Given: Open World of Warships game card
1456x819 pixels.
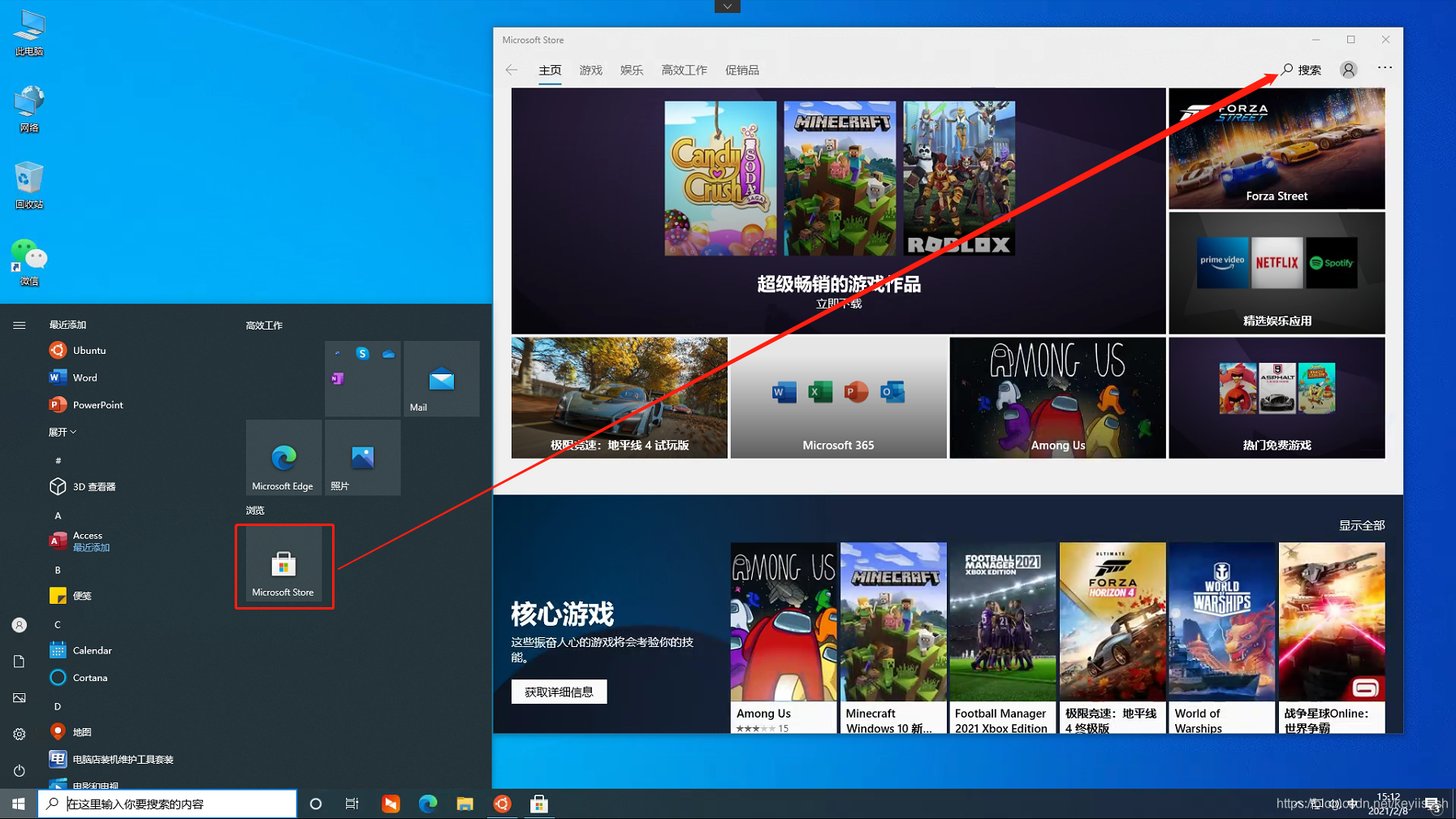Looking at the screenshot, I should pos(1222,638).
